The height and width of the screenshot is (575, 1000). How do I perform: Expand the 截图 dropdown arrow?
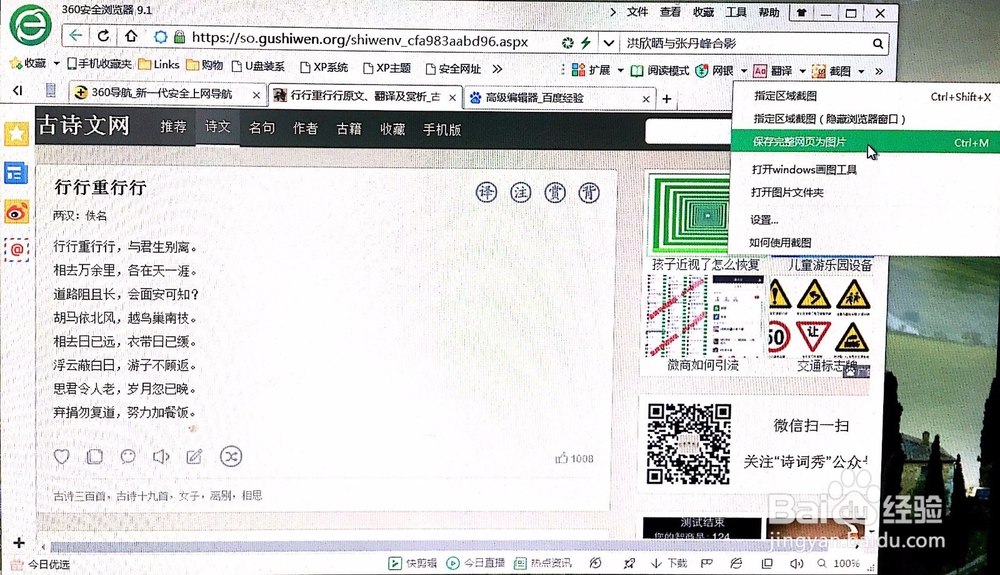861,71
